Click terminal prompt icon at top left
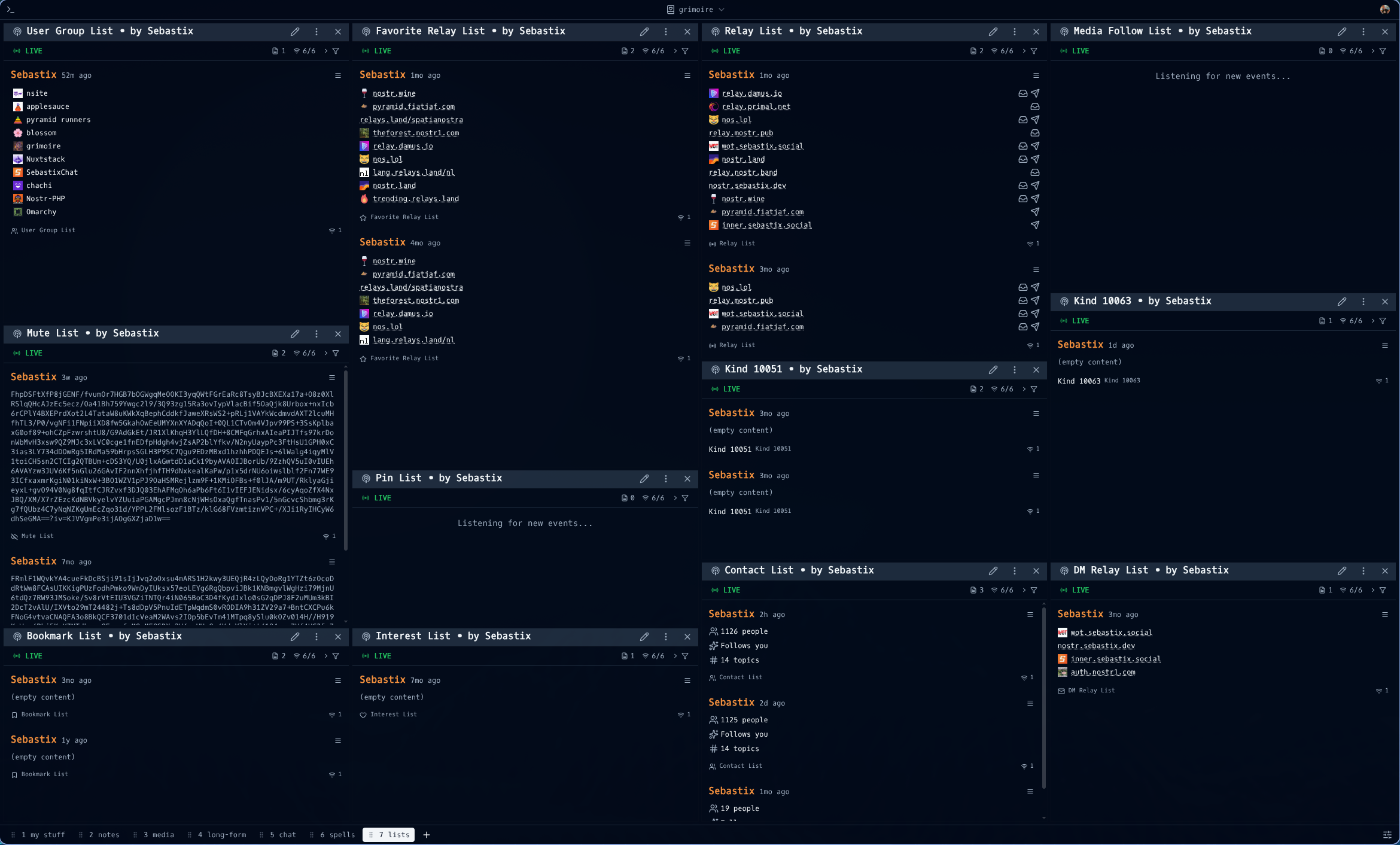This screenshot has width=1400, height=845. (10, 10)
